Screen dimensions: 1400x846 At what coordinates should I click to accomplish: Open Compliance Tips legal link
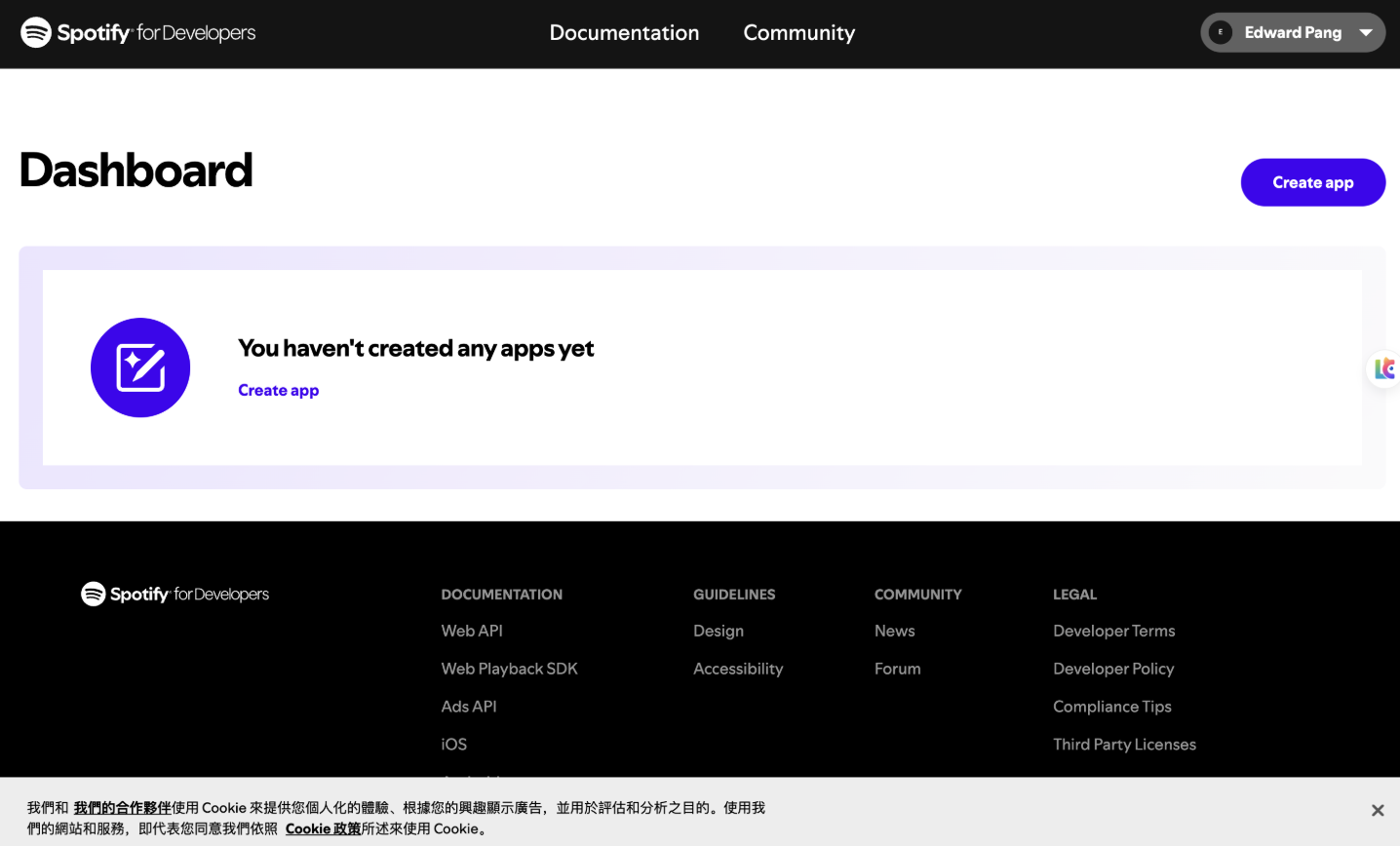pyautogui.click(x=1111, y=707)
